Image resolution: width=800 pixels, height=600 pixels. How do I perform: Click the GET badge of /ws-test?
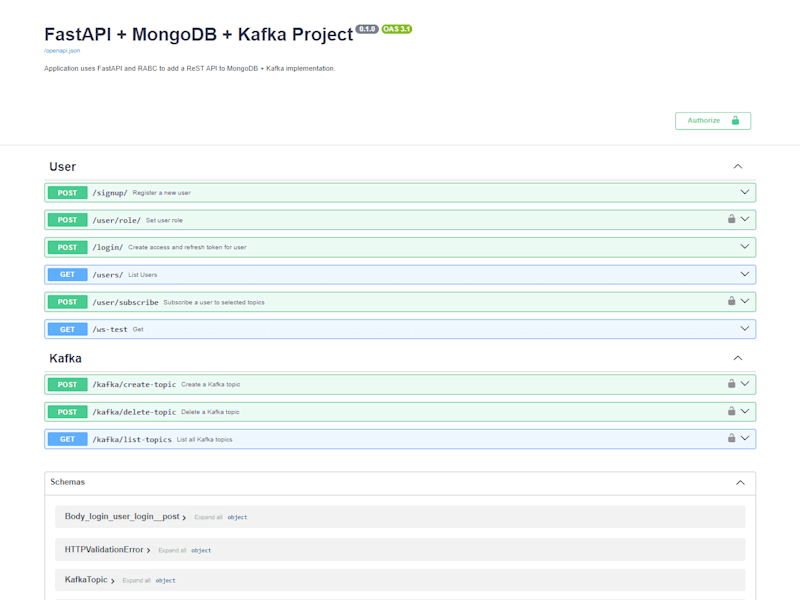[x=67, y=330]
